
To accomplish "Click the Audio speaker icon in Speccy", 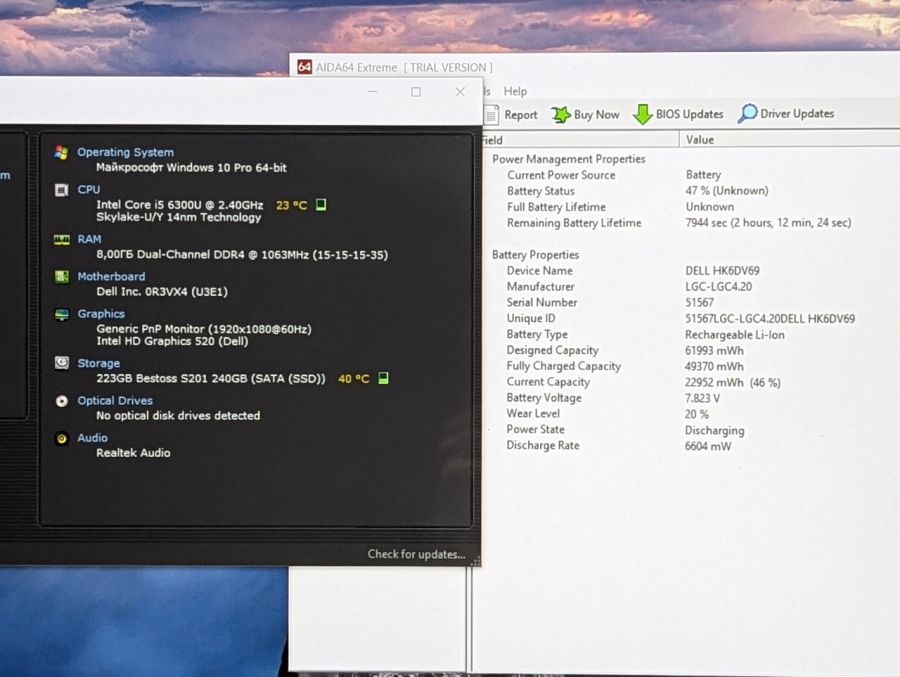I will [61, 438].
